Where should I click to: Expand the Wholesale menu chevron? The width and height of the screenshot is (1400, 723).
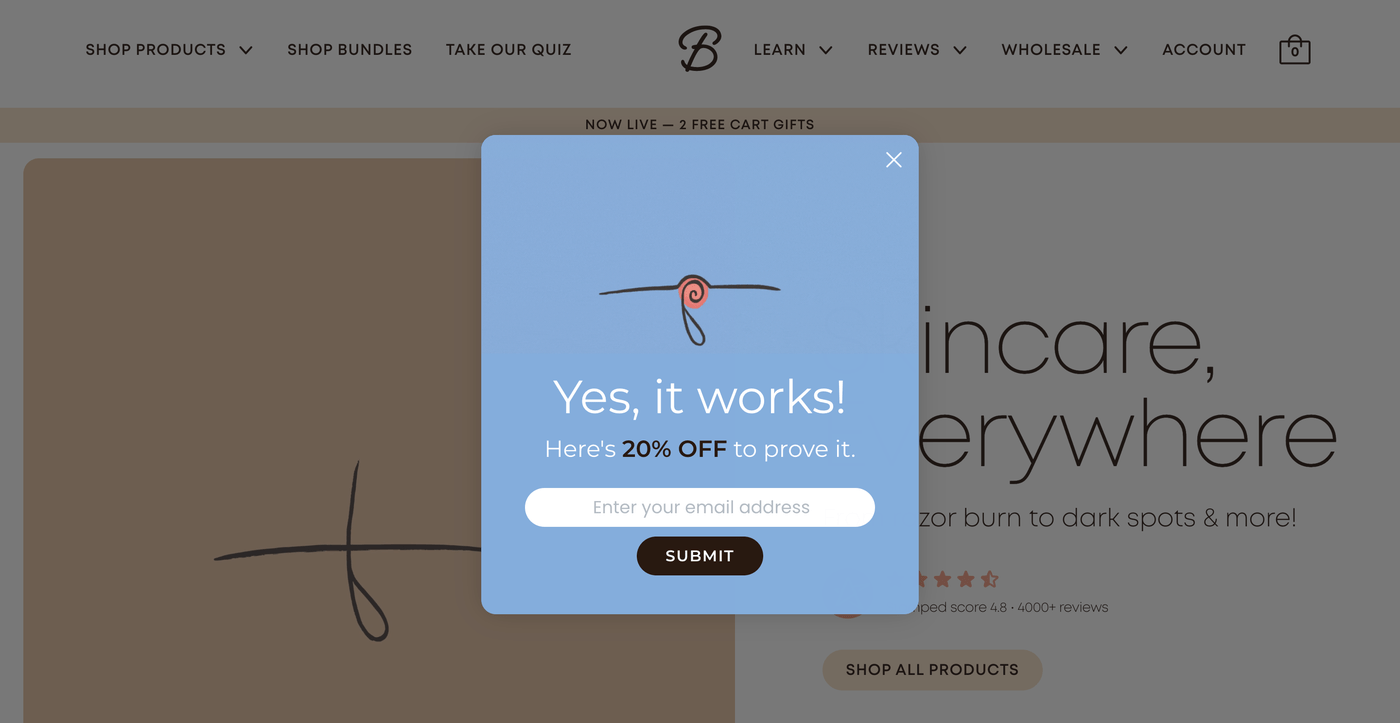1121,50
